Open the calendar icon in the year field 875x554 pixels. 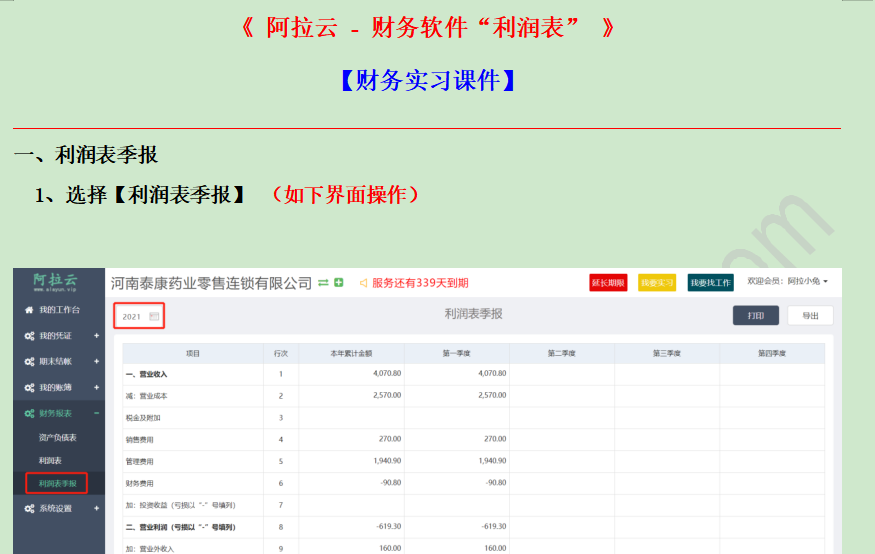154,316
